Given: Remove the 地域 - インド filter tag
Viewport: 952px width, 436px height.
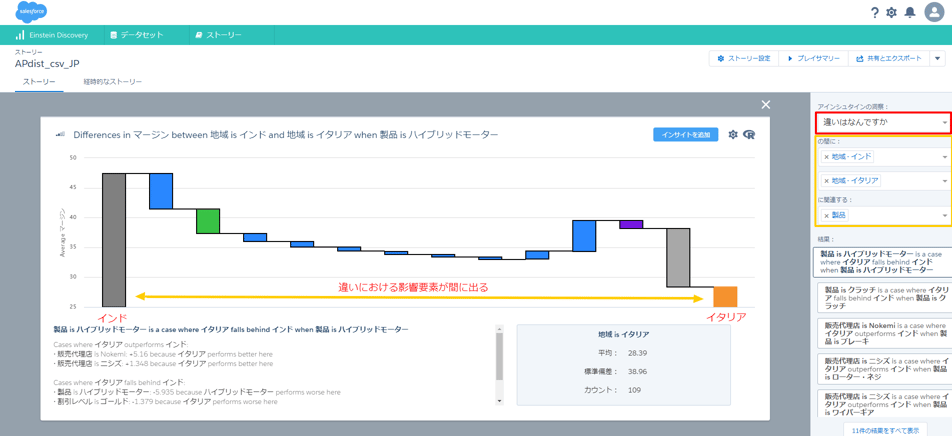Looking at the screenshot, I should [826, 157].
